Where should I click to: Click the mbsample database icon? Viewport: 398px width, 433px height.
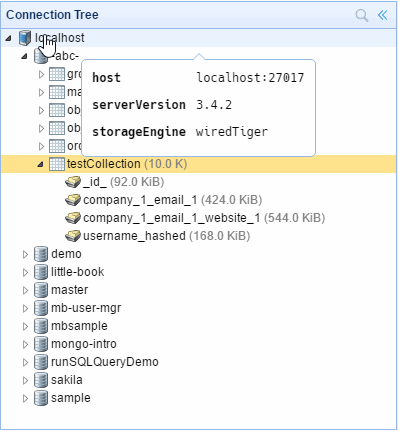click(41, 326)
